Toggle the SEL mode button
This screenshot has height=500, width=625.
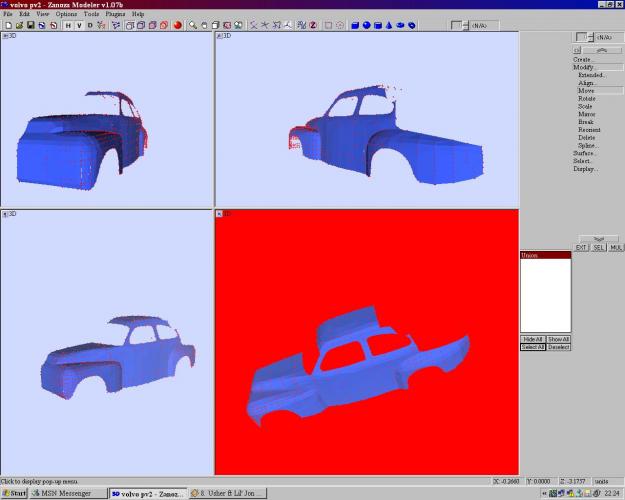[598, 247]
